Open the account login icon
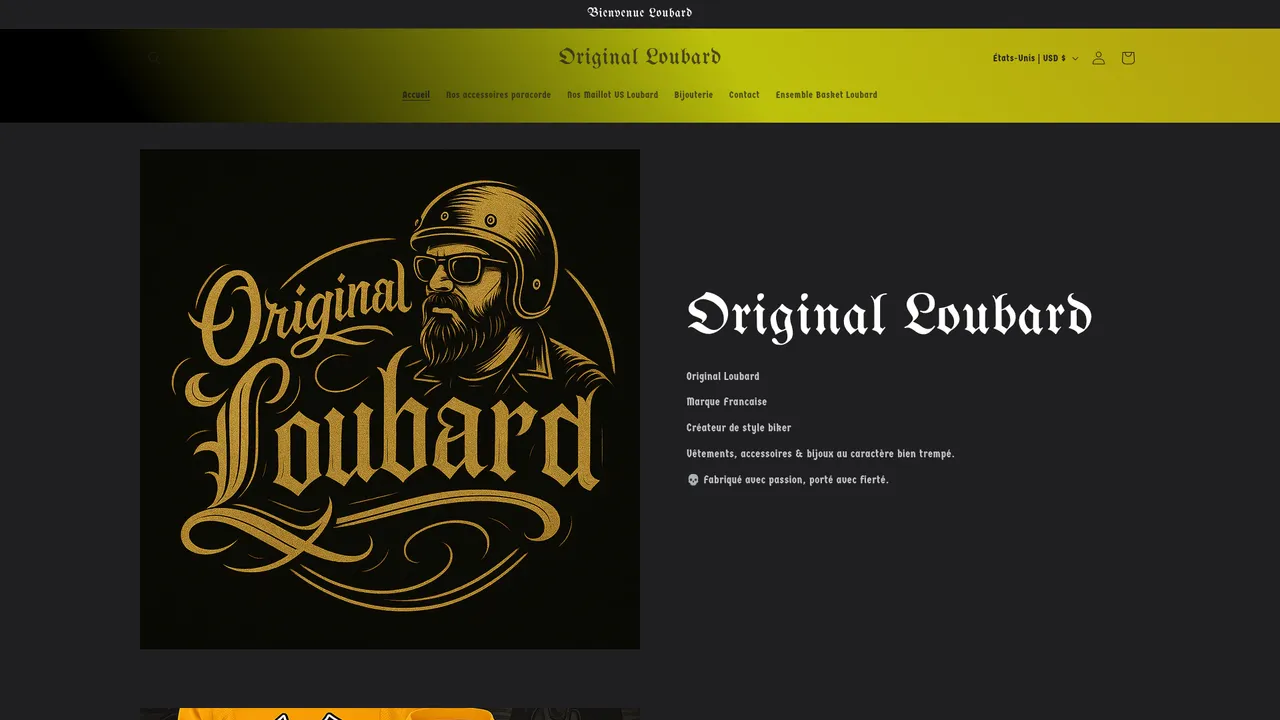 pyautogui.click(x=1098, y=58)
